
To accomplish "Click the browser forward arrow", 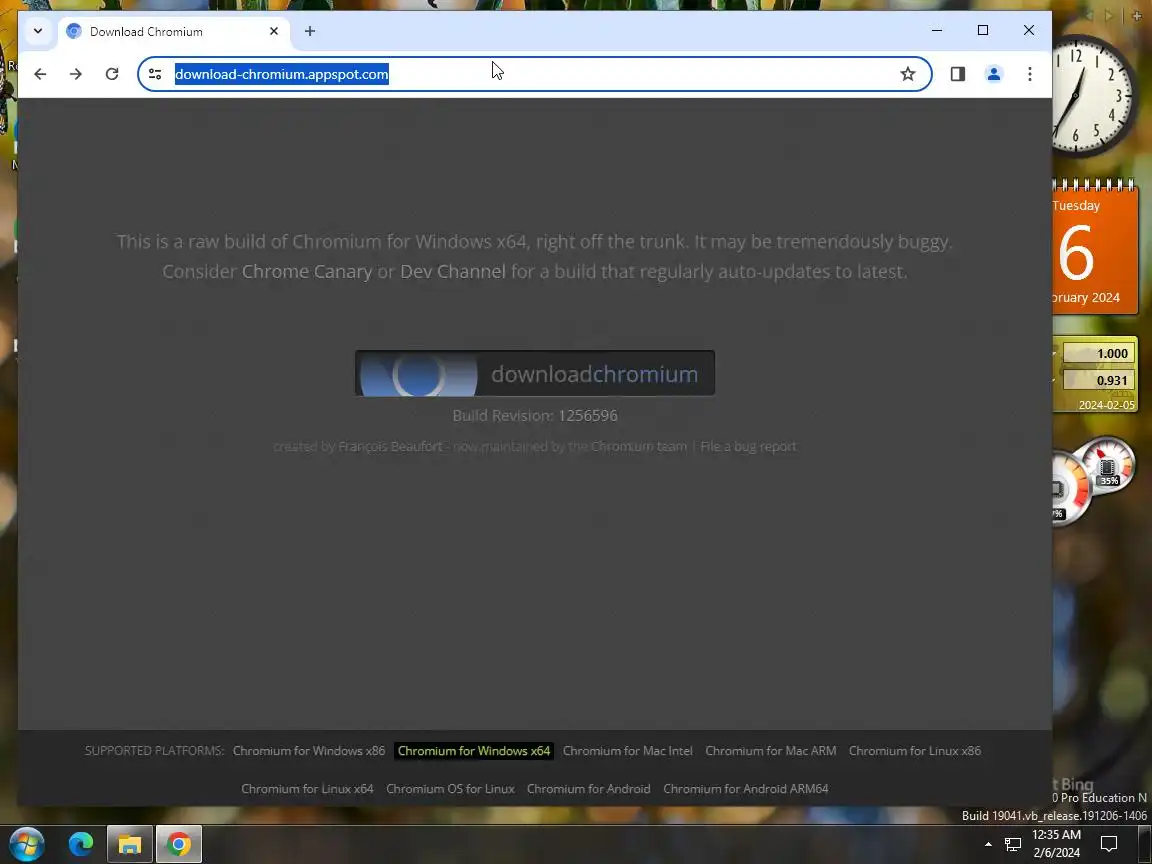I will (x=76, y=74).
